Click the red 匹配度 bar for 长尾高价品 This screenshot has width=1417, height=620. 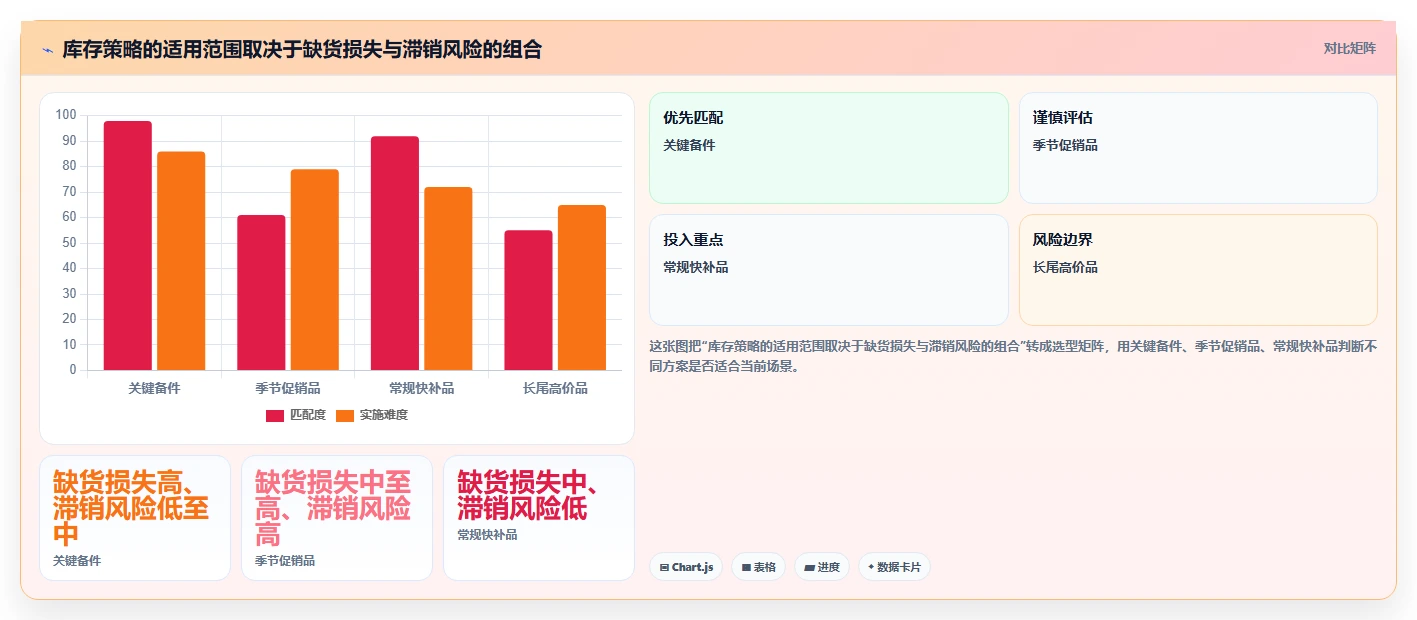pos(528,300)
